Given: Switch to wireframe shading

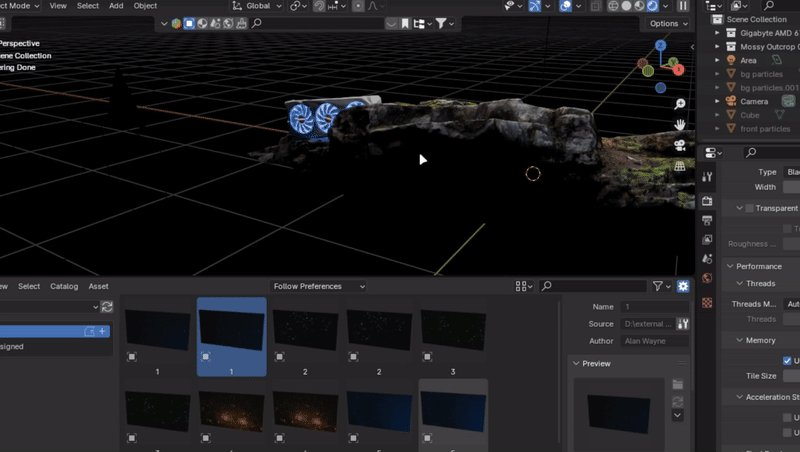Looking at the screenshot, I should point(613,6).
